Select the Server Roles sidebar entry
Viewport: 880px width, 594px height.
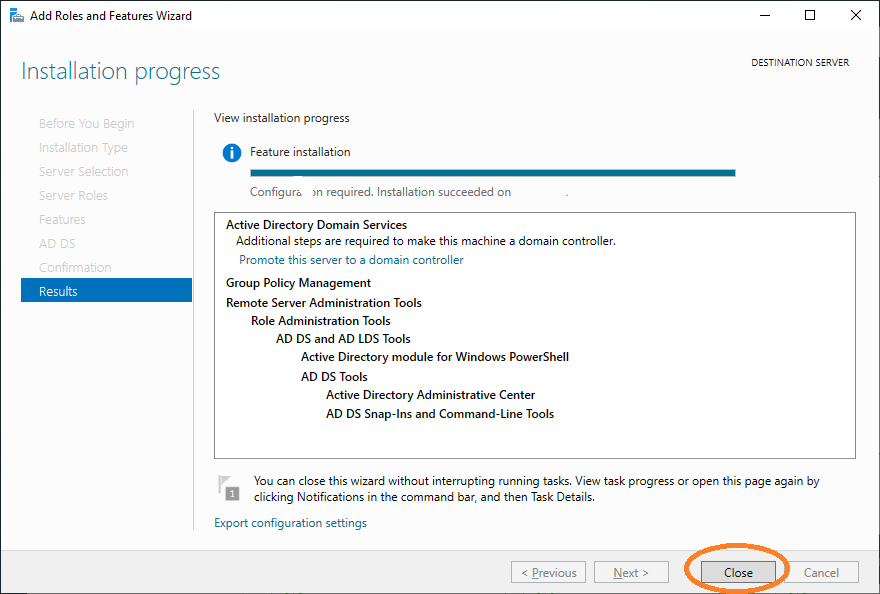pyautogui.click(x=78, y=195)
